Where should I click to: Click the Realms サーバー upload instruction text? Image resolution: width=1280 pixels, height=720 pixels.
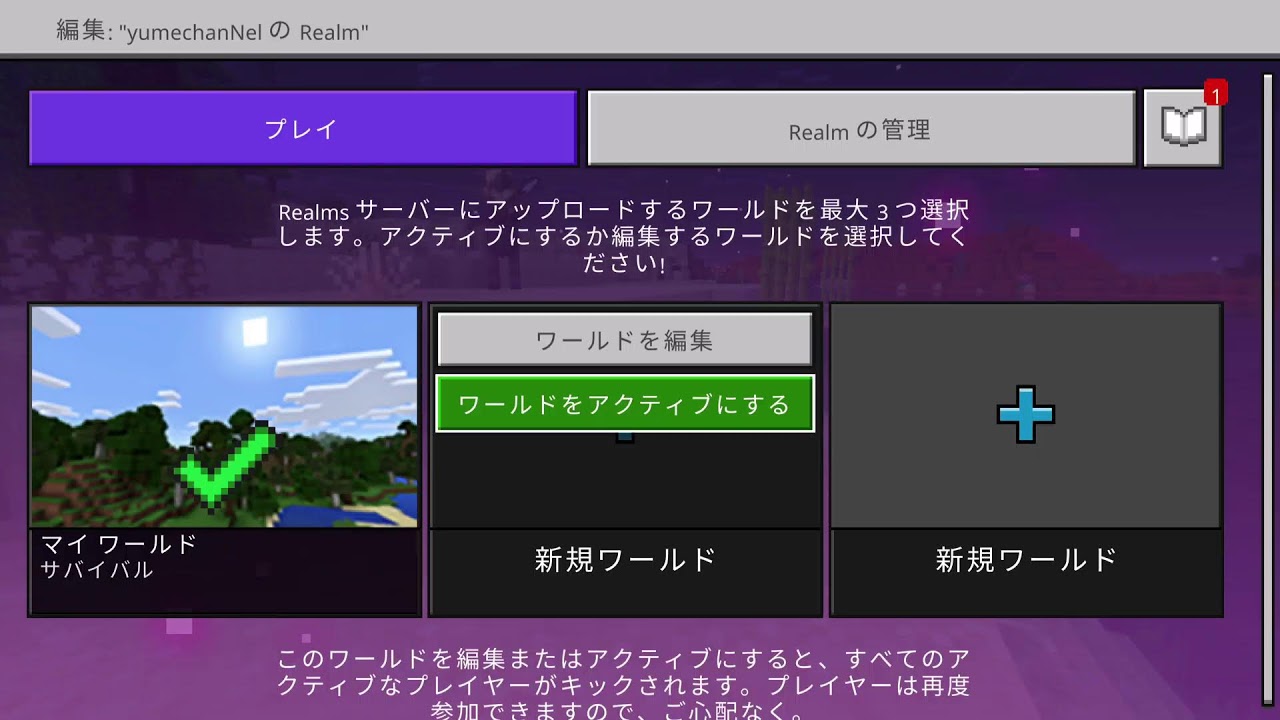point(624,237)
